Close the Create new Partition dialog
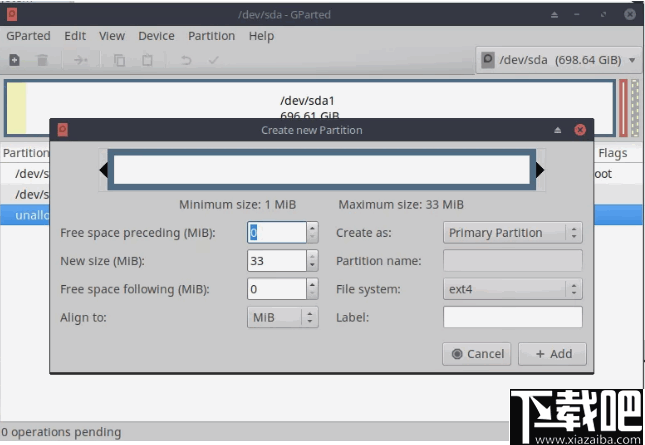Screen dimensions: 645x445 580,130
